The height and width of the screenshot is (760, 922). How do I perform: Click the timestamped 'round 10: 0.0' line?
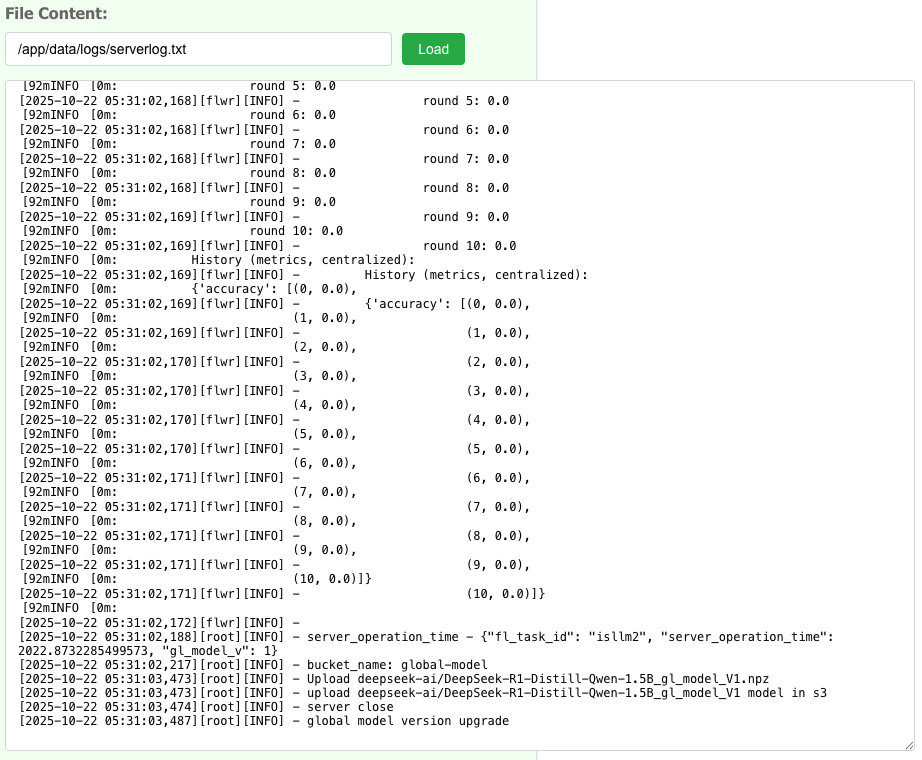[268, 245]
